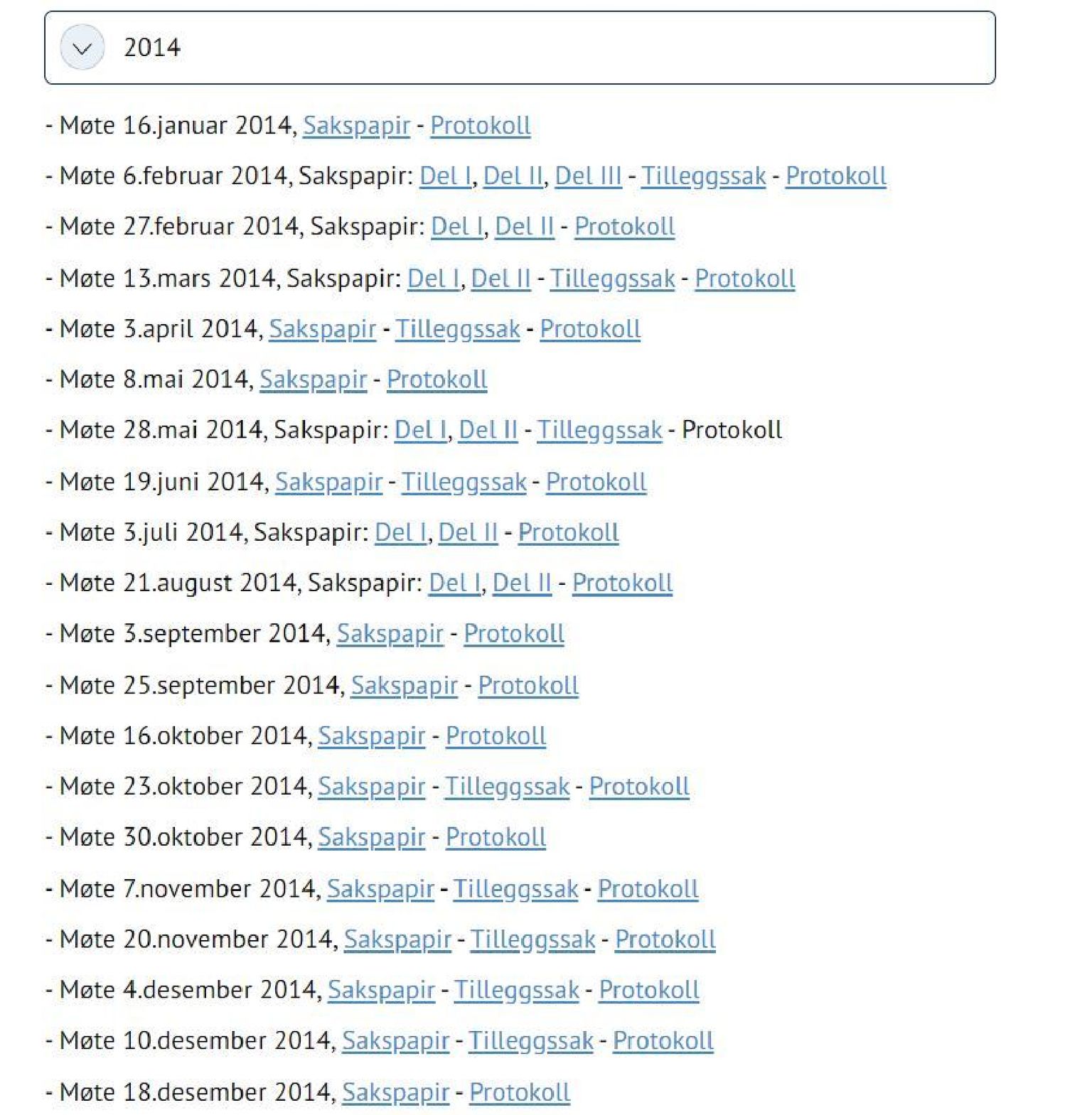This screenshot has width=1092, height=1115.
Task: Open Protokoll for 21.august 2014 meeting
Action: click(x=622, y=583)
